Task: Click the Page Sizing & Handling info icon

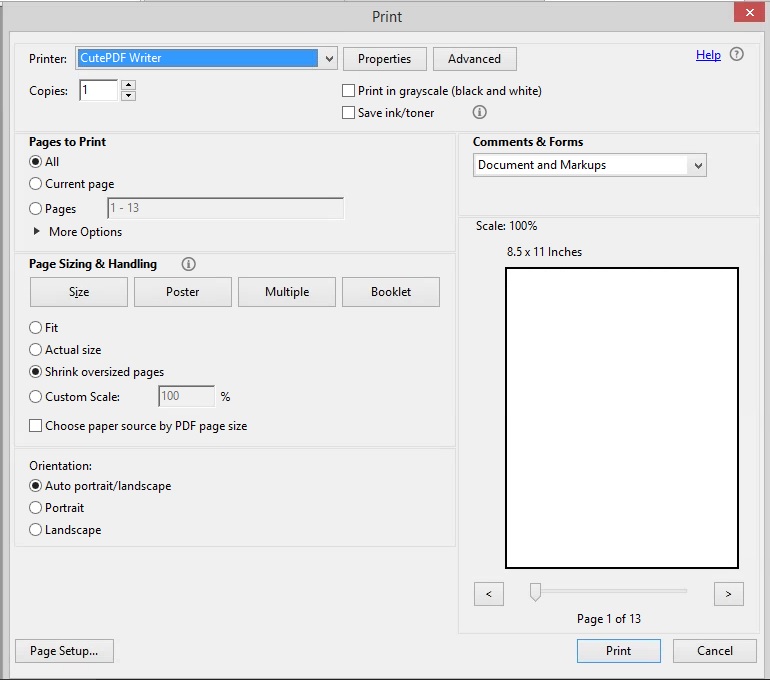Action: click(x=189, y=264)
